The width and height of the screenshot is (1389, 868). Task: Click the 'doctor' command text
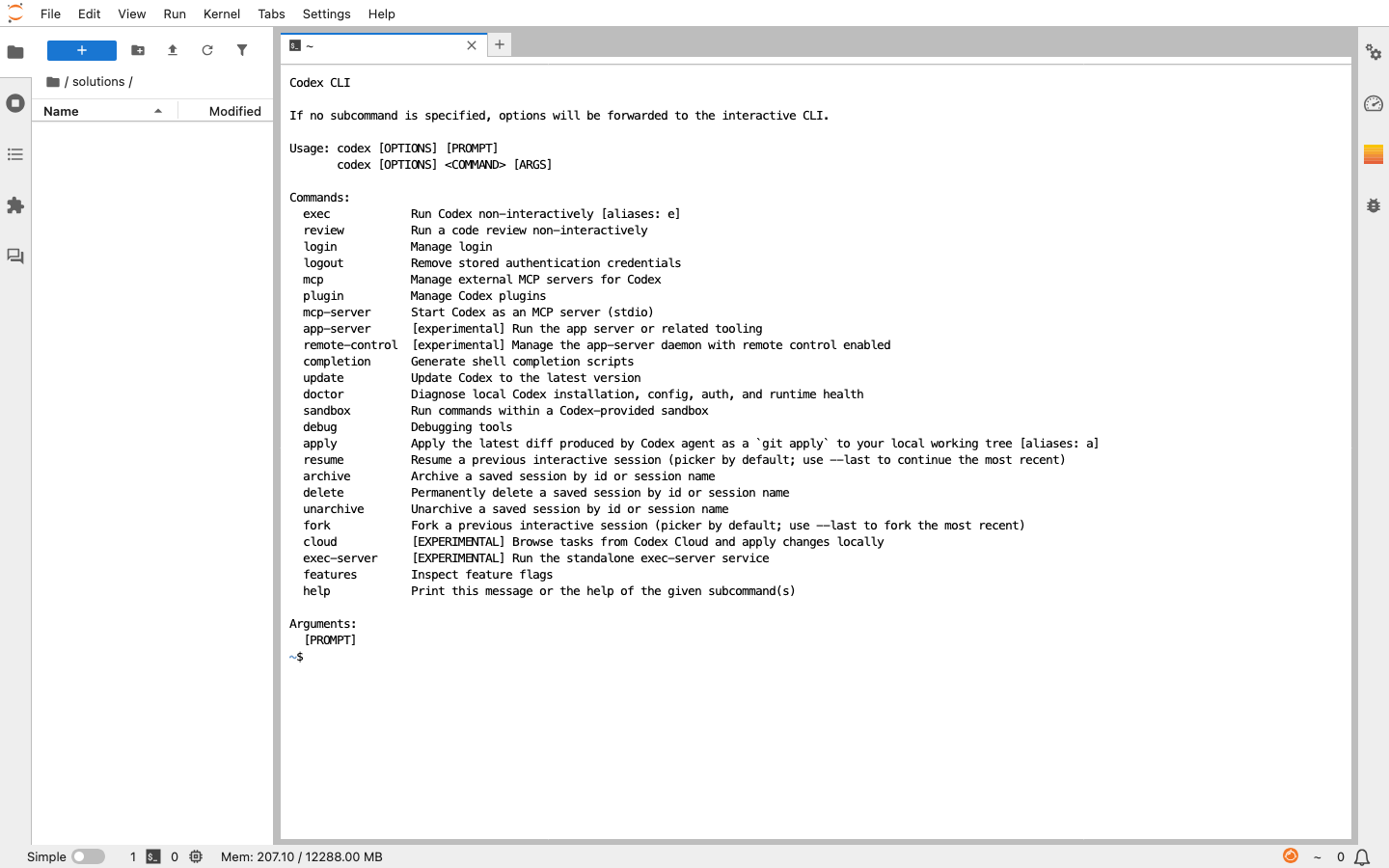point(323,394)
